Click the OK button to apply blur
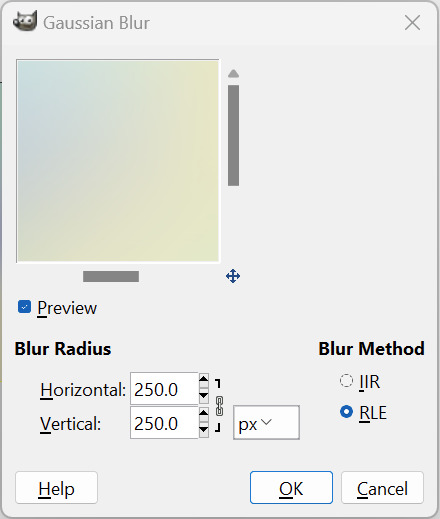440x519 pixels. pos(291,487)
